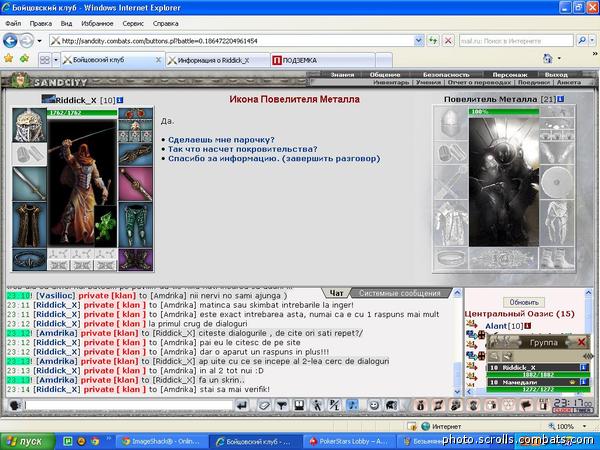Choose dialog option Так что насчет покровительства?
Image resolution: width=600 pixels, height=450 pixels.
click(x=243, y=149)
